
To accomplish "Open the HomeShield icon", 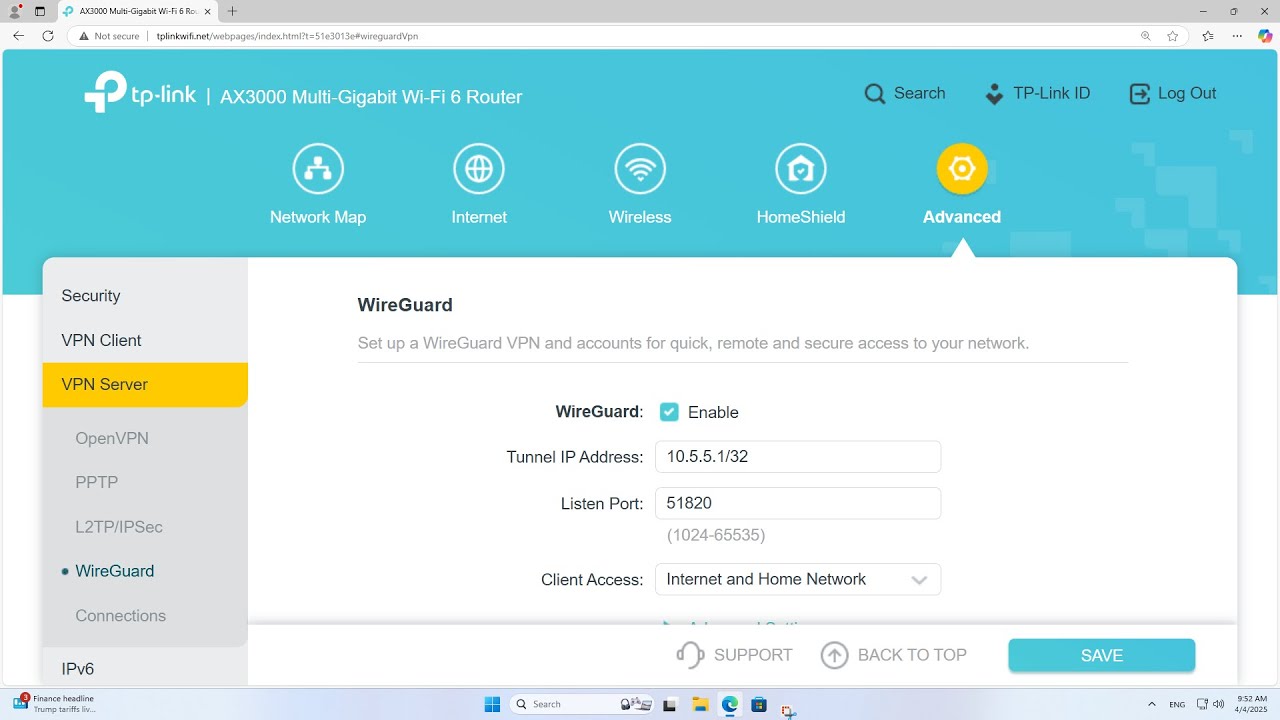I will [x=801, y=169].
